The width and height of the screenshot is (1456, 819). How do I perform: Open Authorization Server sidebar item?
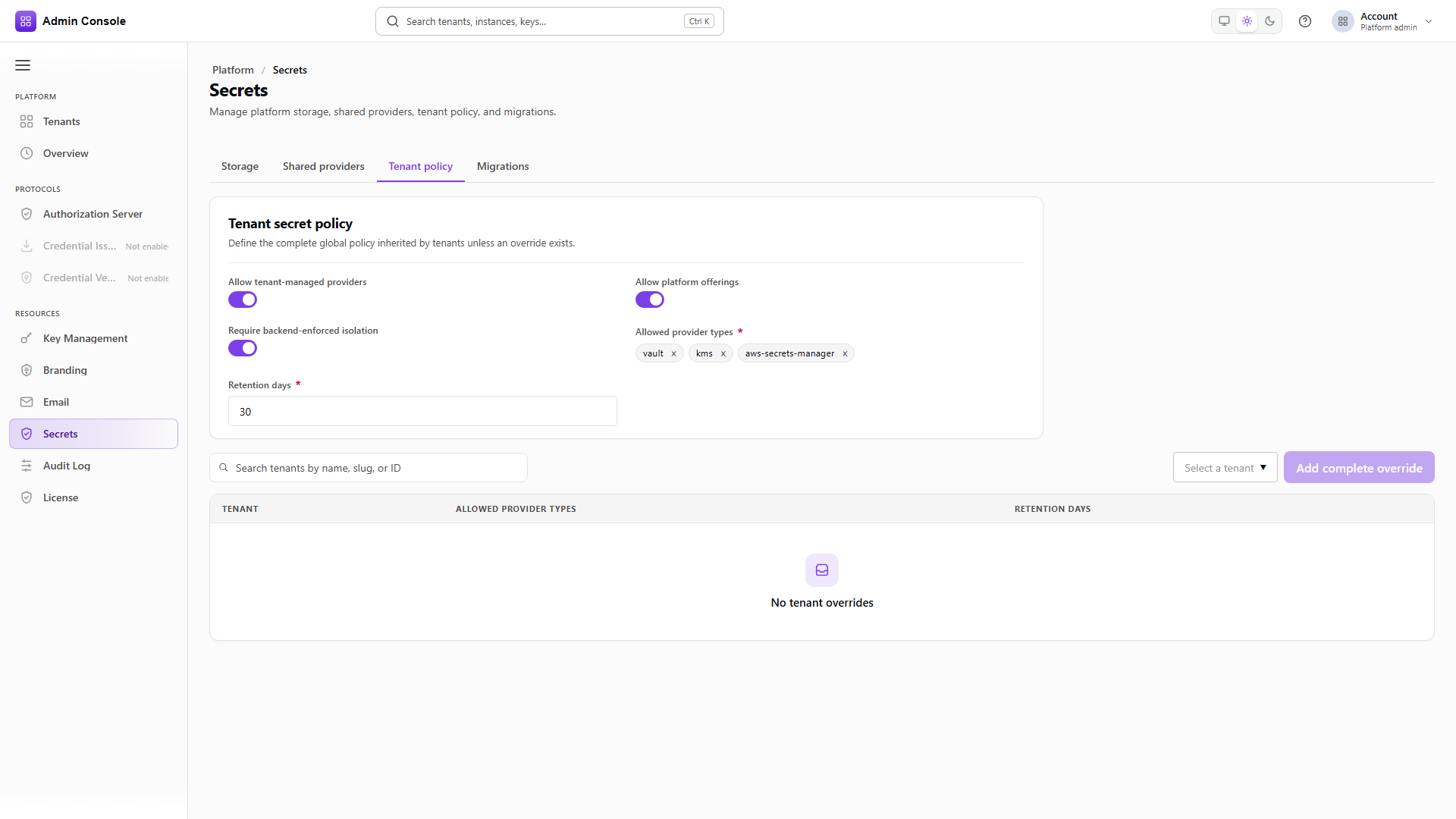coord(94,214)
